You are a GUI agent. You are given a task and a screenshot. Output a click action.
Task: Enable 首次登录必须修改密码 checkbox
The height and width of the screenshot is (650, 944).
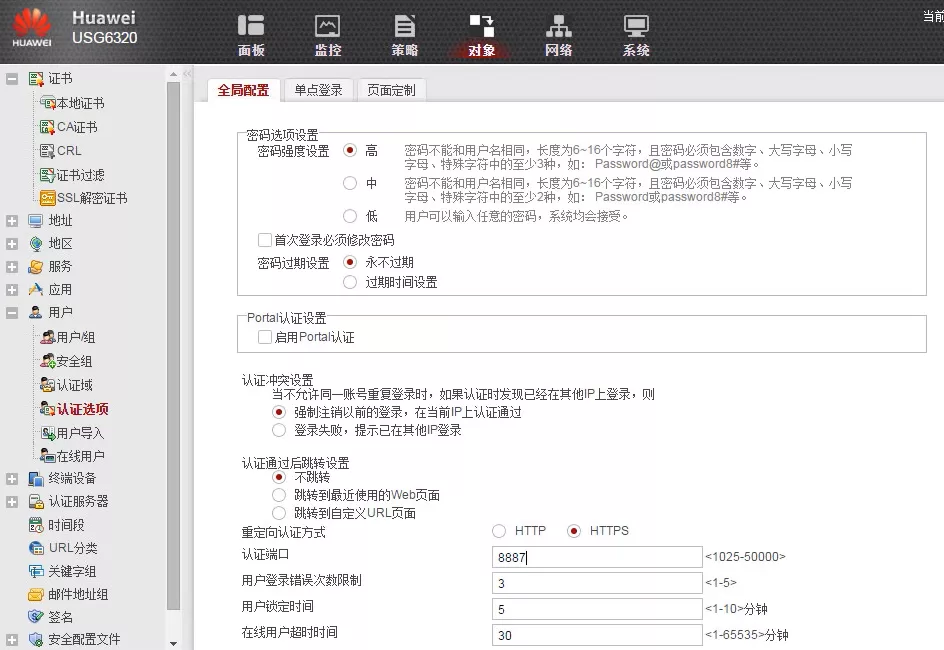265,240
